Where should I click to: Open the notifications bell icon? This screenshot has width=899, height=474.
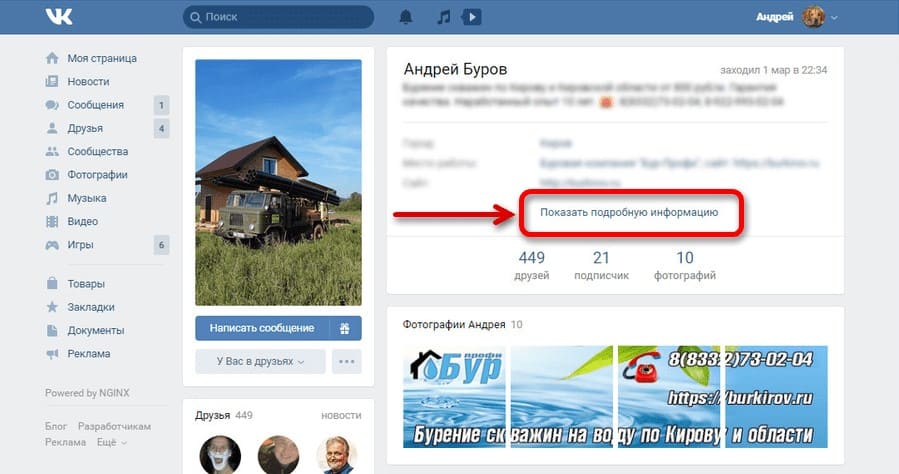point(406,17)
